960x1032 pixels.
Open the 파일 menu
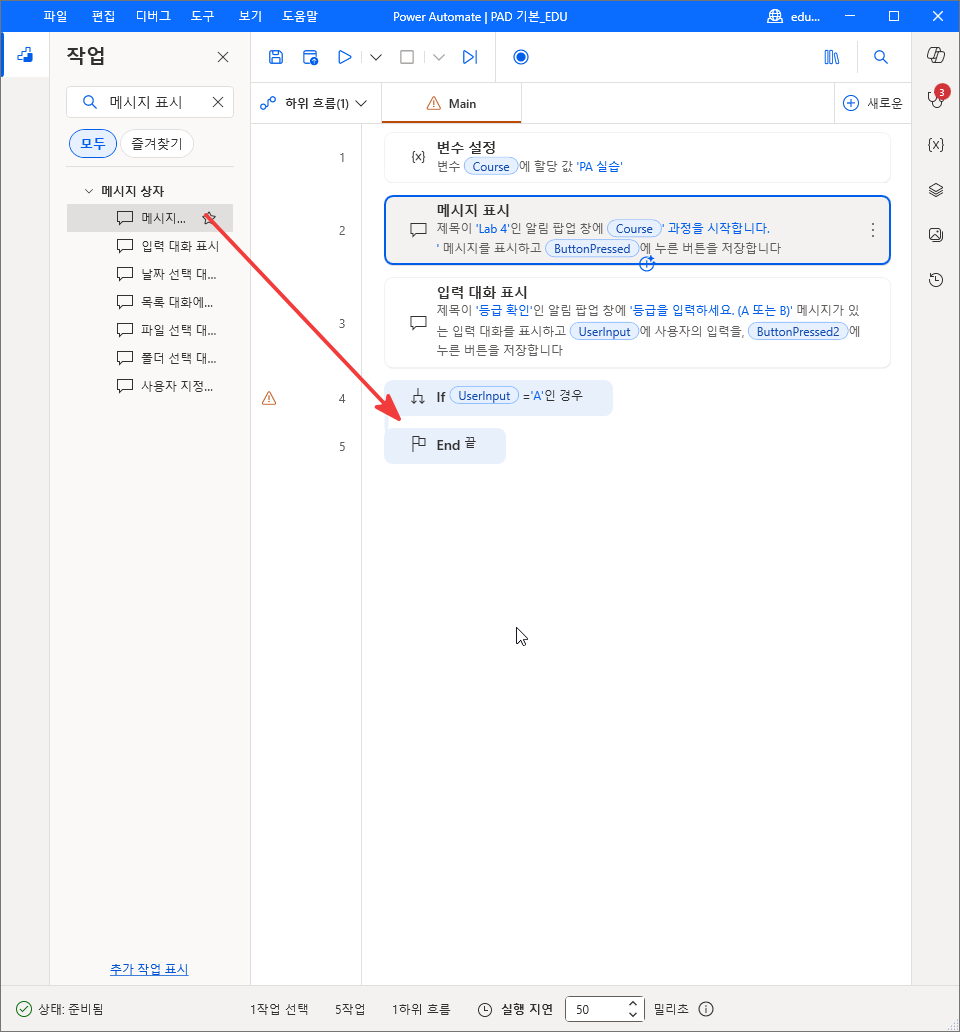tap(55, 16)
